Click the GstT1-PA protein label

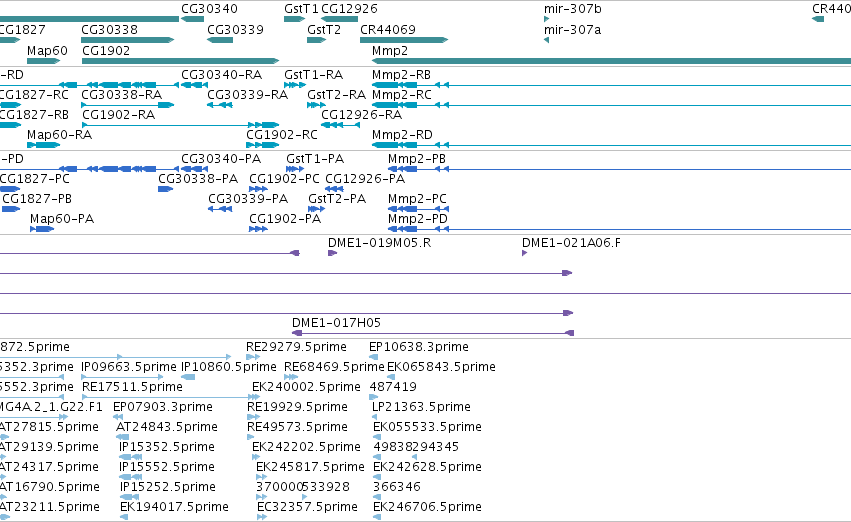[x=315, y=159]
